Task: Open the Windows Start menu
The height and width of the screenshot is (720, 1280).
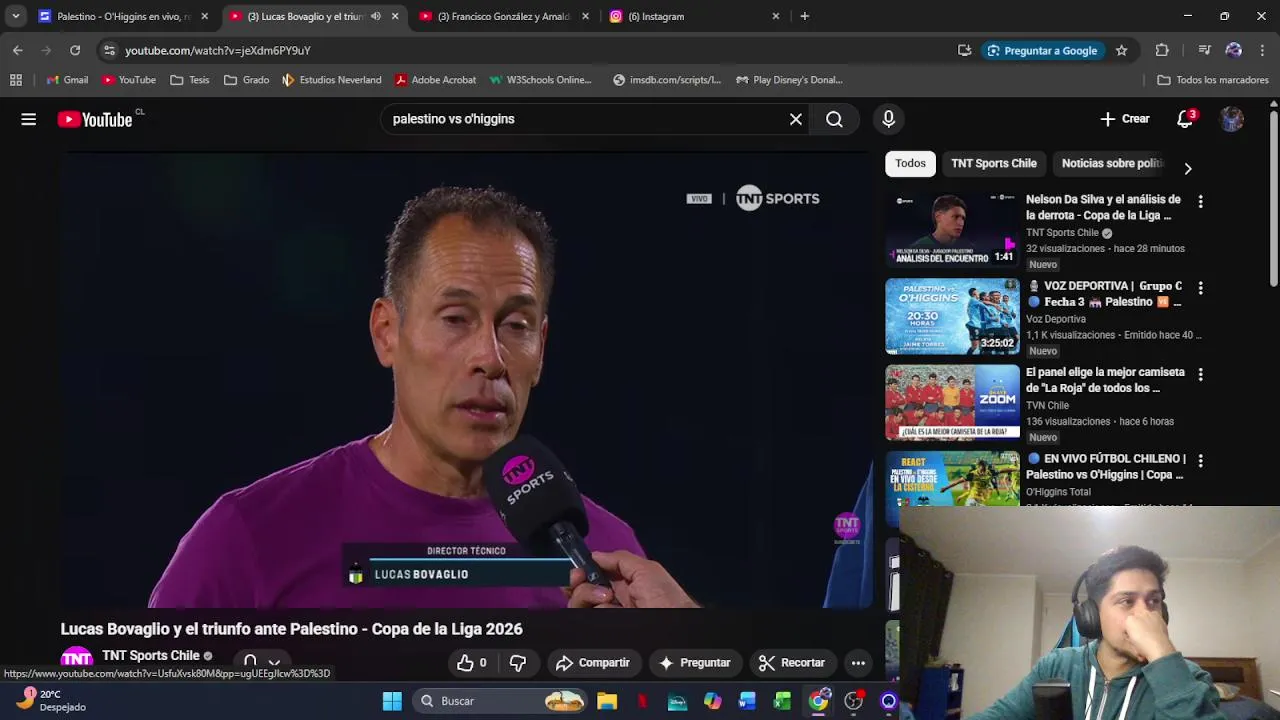Action: [x=392, y=701]
